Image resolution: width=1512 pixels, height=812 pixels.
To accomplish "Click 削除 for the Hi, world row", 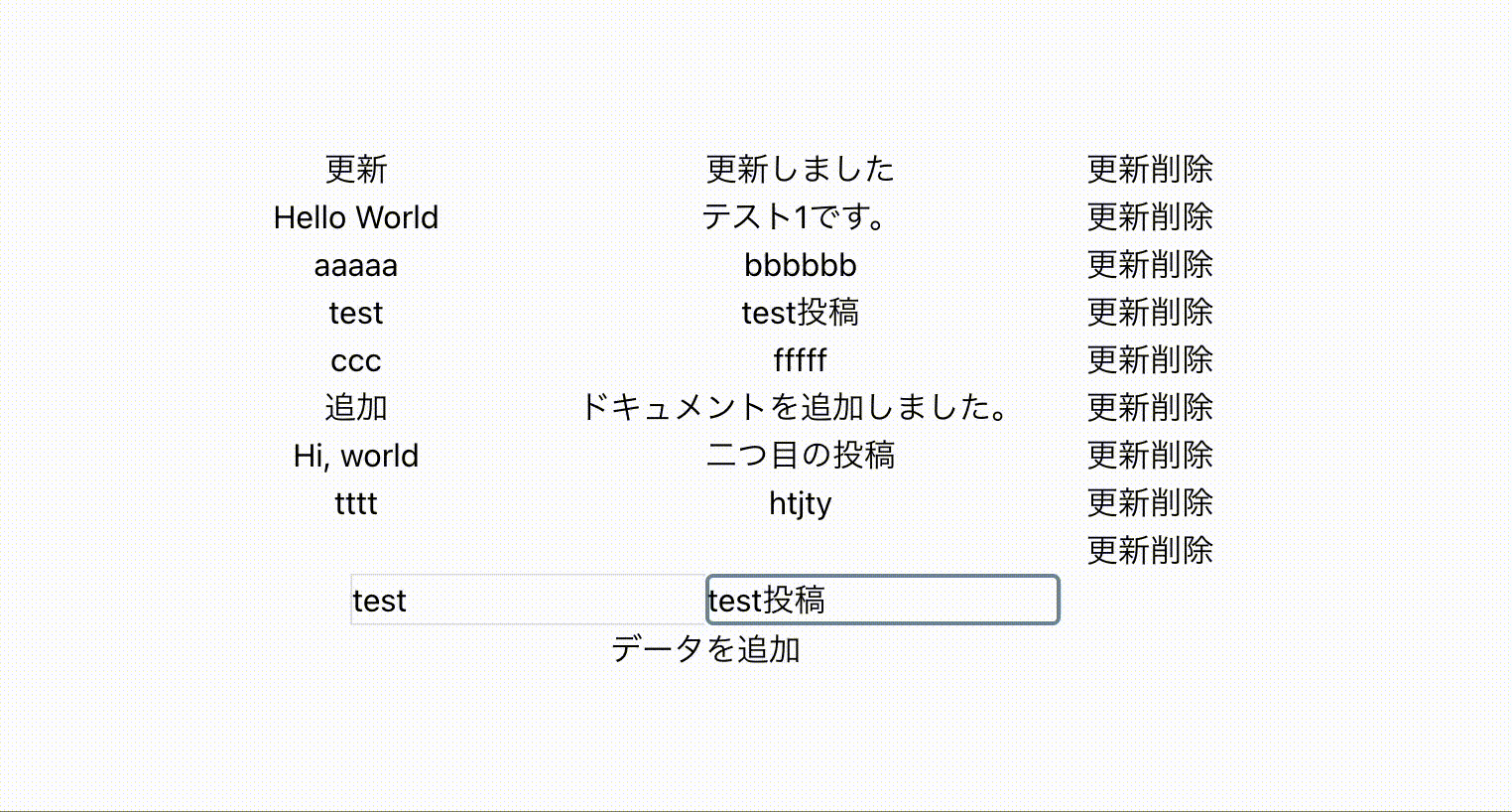I will point(1182,455).
